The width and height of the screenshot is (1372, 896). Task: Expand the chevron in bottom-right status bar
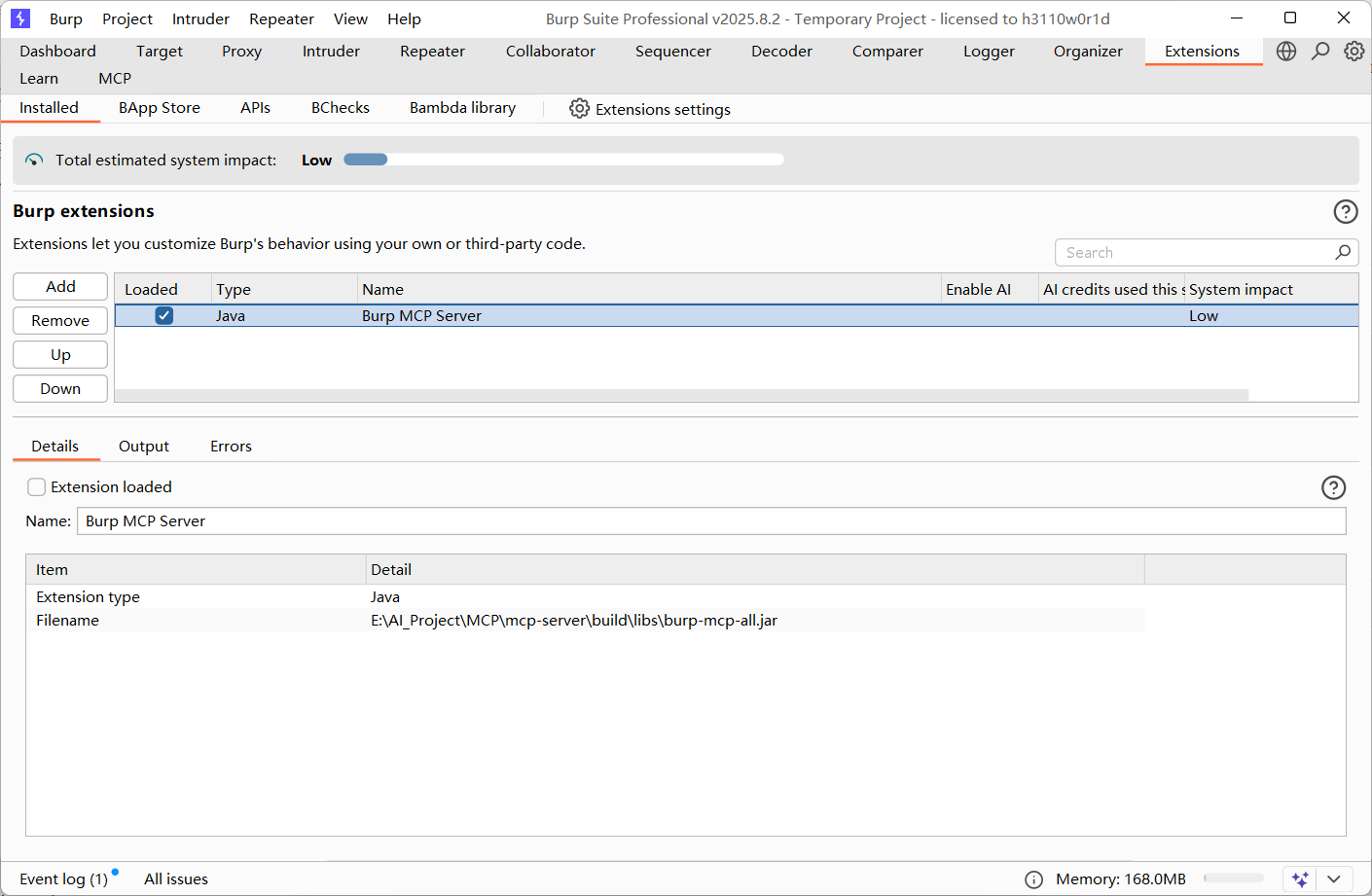[x=1334, y=879]
